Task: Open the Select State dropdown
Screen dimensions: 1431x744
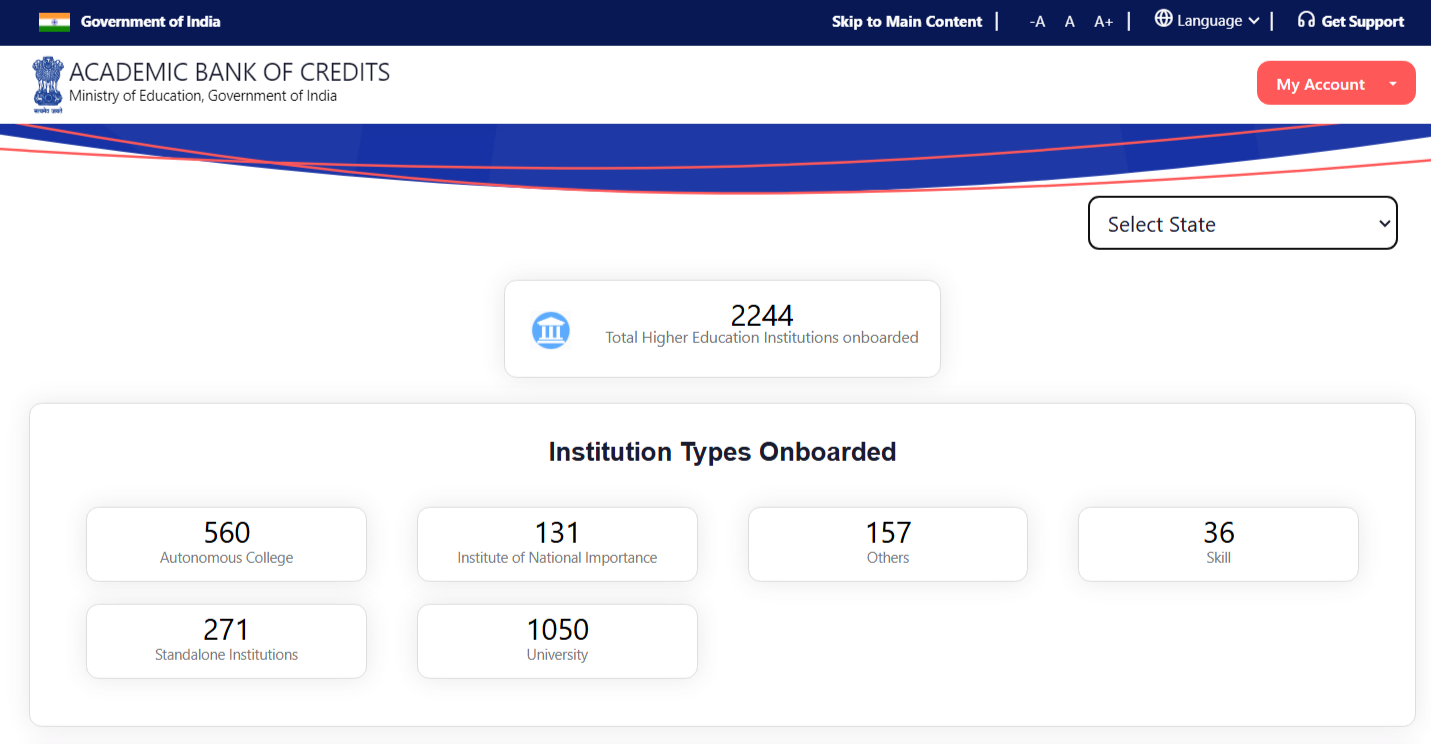Action: click(x=1242, y=223)
